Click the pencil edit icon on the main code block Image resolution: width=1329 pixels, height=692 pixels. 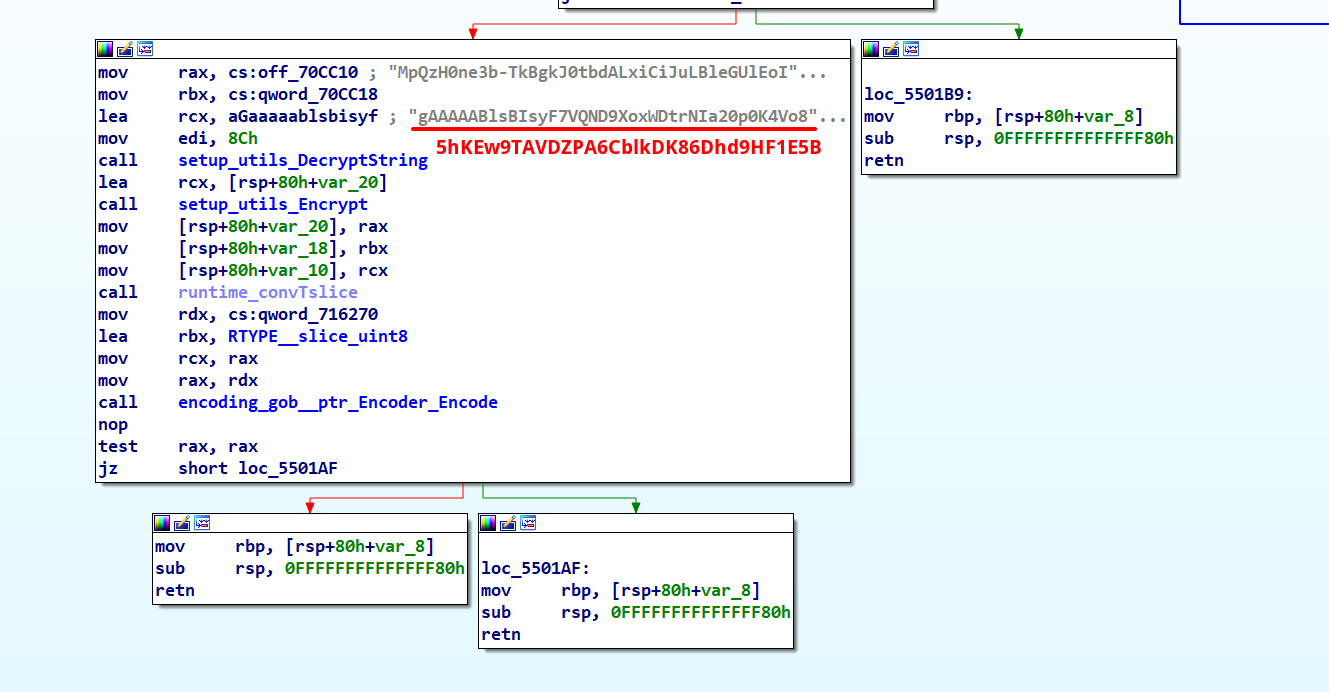pyautogui.click(x=125, y=49)
